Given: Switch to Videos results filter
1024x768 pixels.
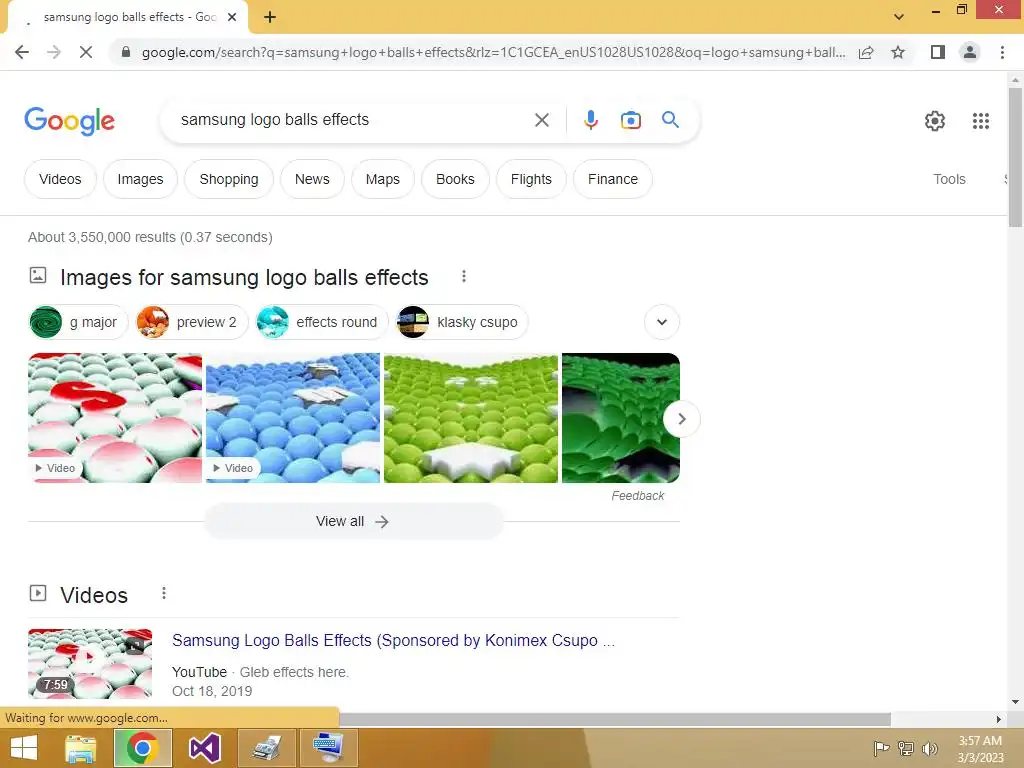Looking at the screenshot, I should click(60, 179).
